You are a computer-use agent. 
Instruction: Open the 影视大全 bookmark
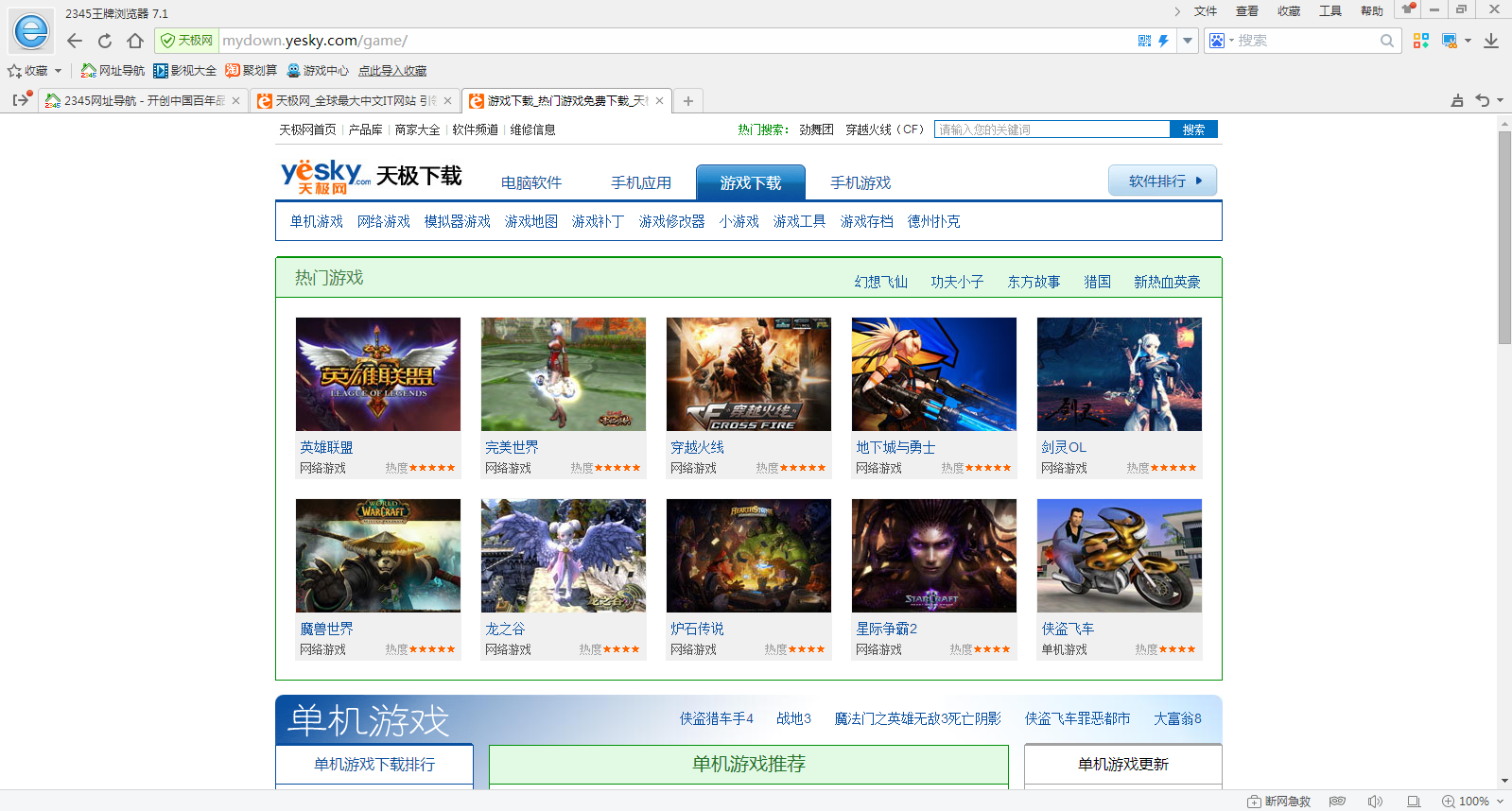point(184,71)
